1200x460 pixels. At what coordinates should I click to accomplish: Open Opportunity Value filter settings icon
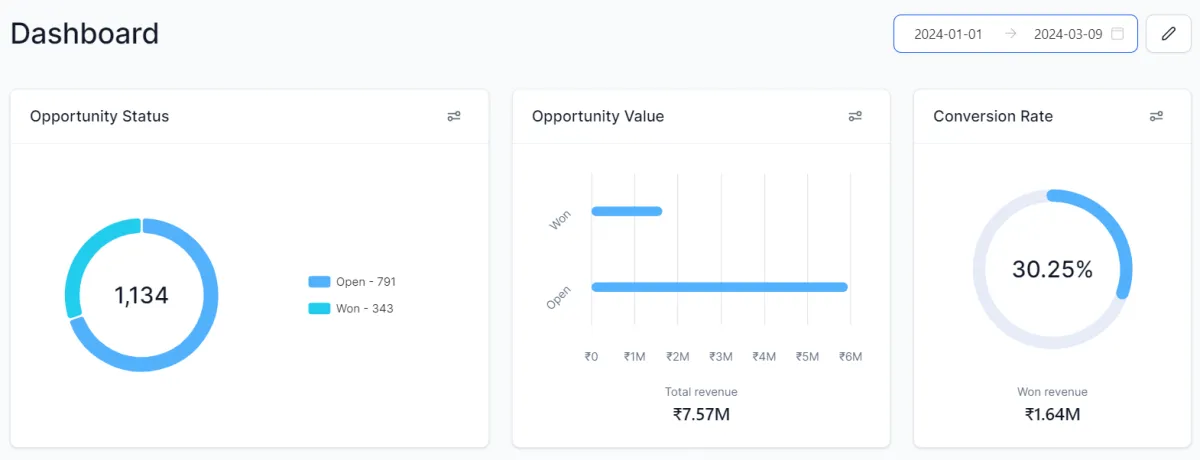click(855, 116)
